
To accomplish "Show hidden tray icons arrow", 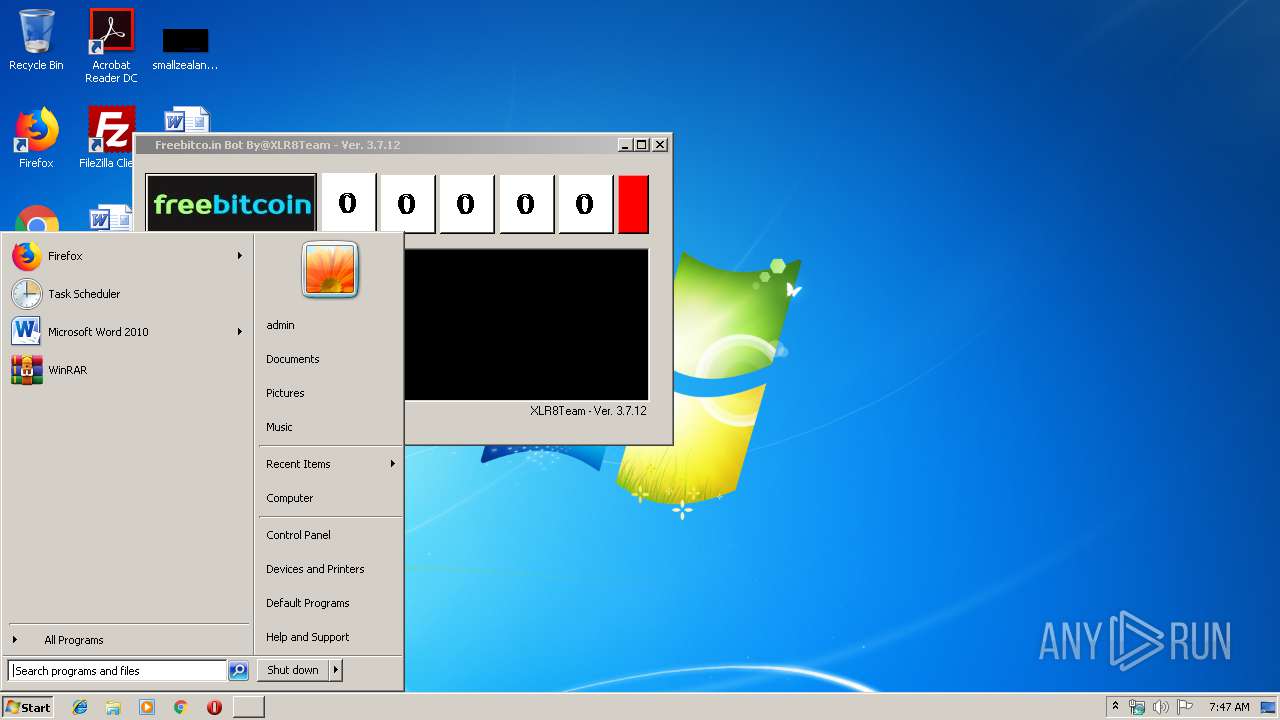I will (1115, 707).
